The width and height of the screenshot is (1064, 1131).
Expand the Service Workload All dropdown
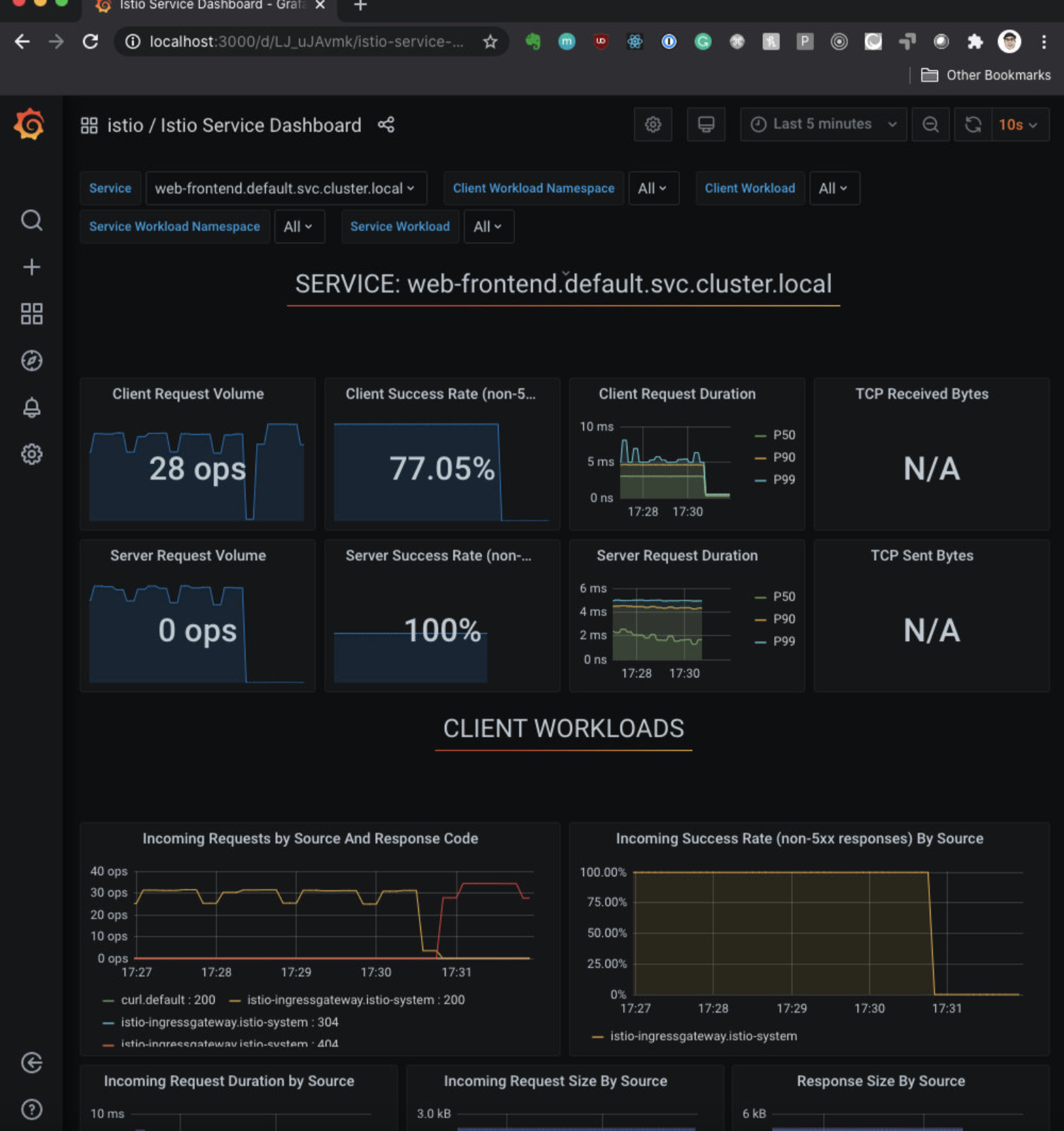point(488,227)
